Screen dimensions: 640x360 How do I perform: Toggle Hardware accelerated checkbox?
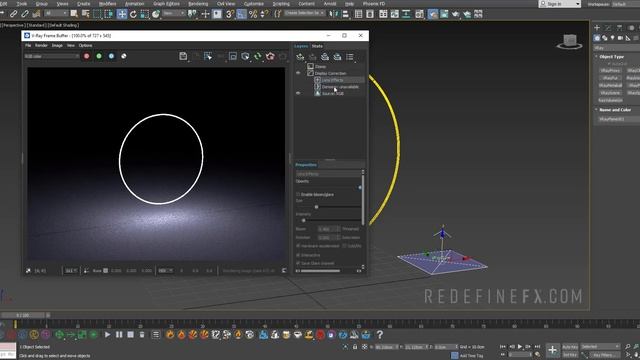coord(298,246)
